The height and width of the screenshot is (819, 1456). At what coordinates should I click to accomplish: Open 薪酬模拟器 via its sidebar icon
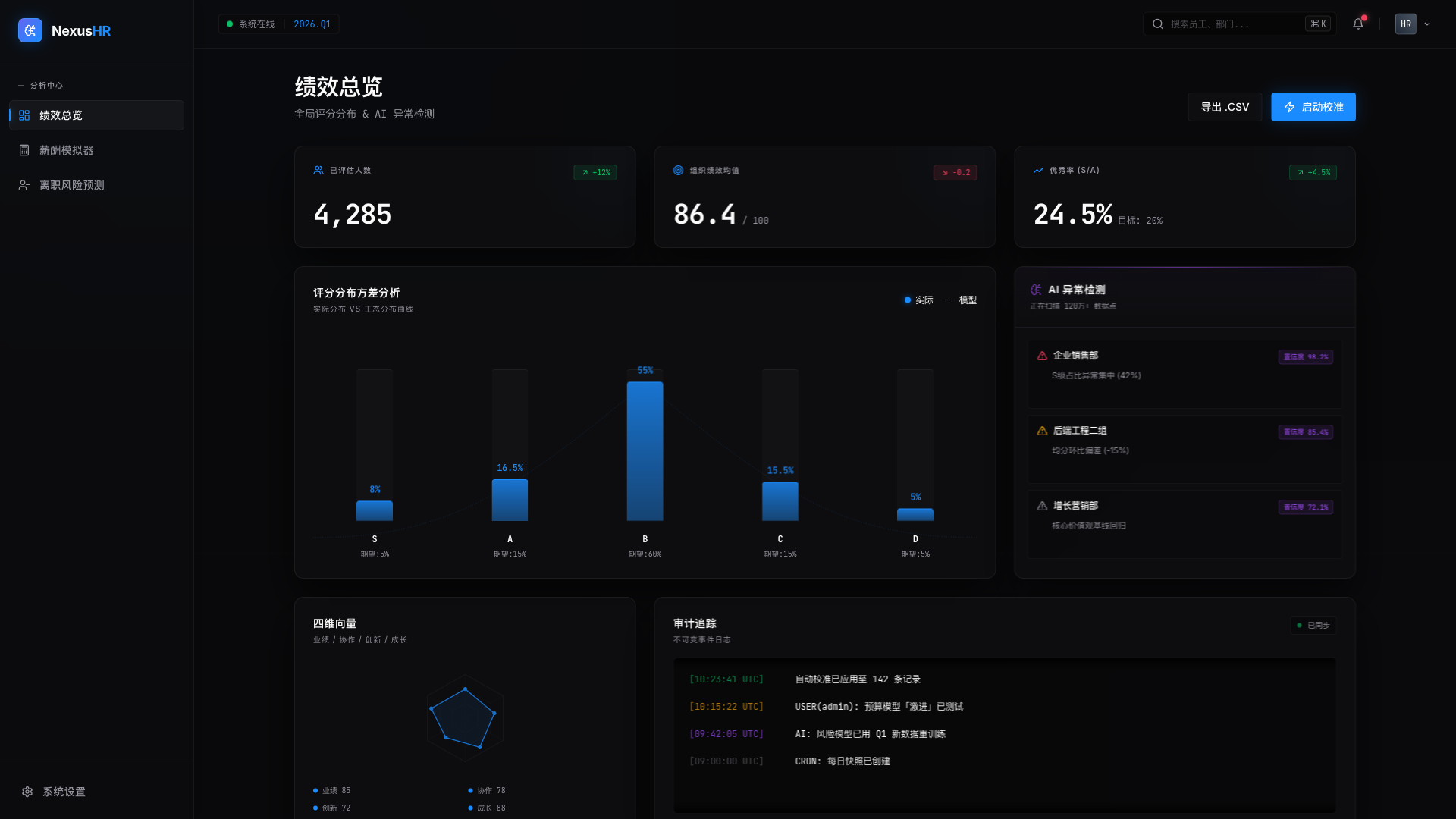pyautogui.click(x=24, y=149)
